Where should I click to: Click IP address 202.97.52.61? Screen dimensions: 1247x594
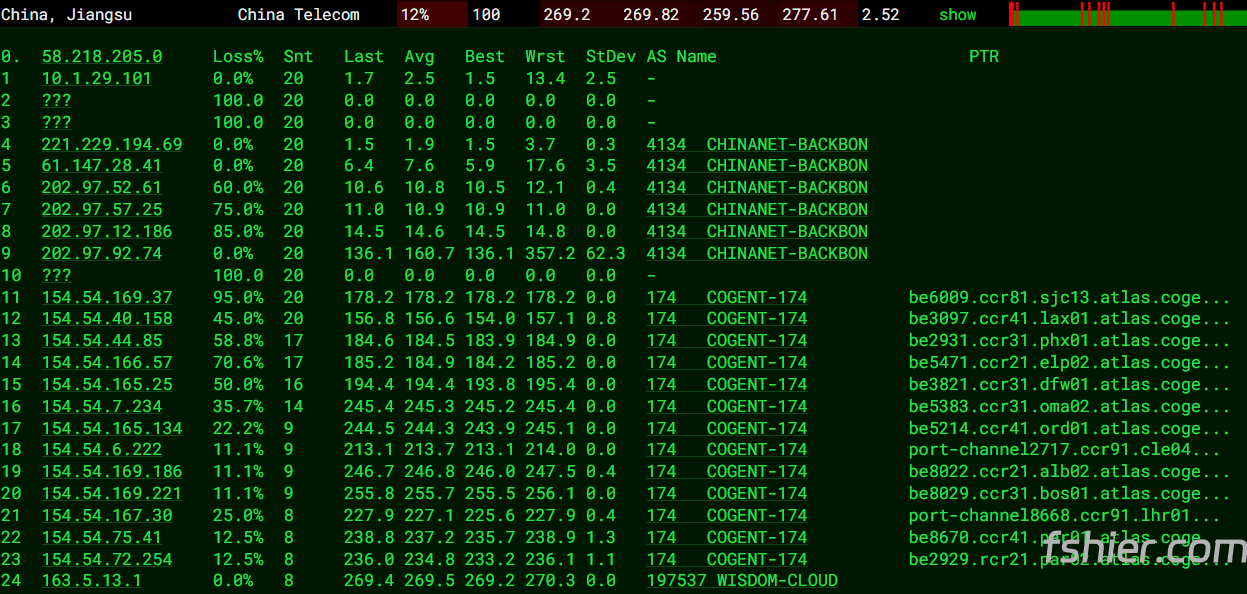pyautogui.click(x=101, y=188)
